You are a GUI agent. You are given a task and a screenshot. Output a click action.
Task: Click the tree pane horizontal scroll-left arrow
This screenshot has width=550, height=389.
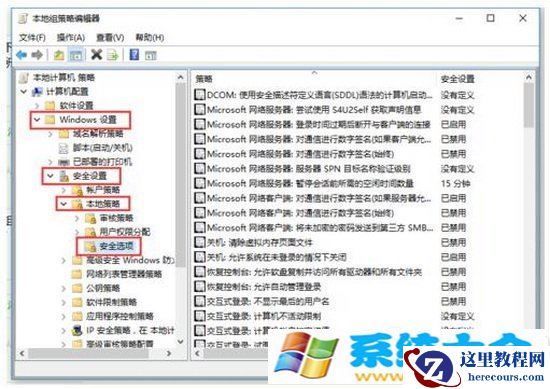[22, 353]
